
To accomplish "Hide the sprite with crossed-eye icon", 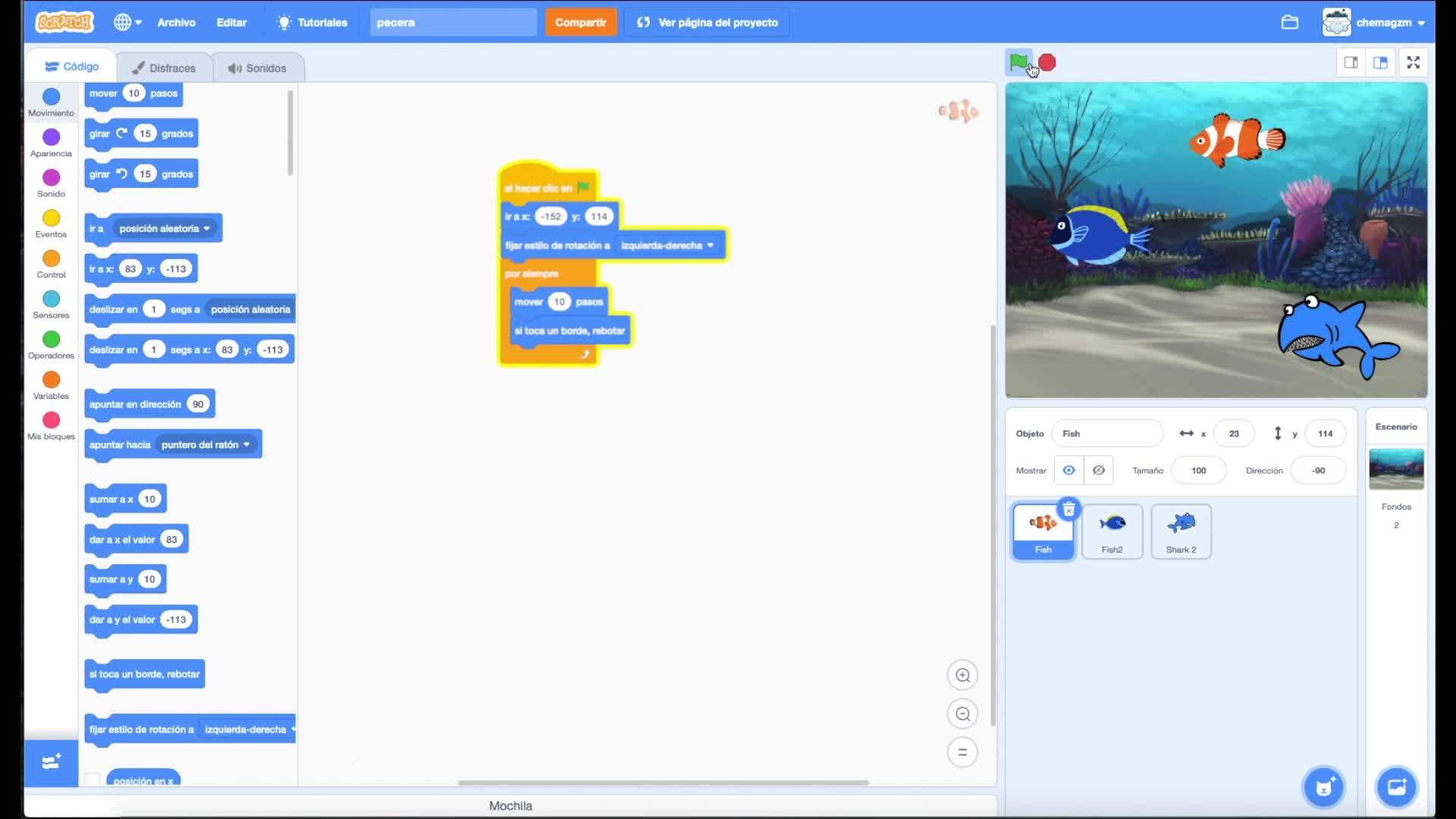I will click(x=1098, y=470).
